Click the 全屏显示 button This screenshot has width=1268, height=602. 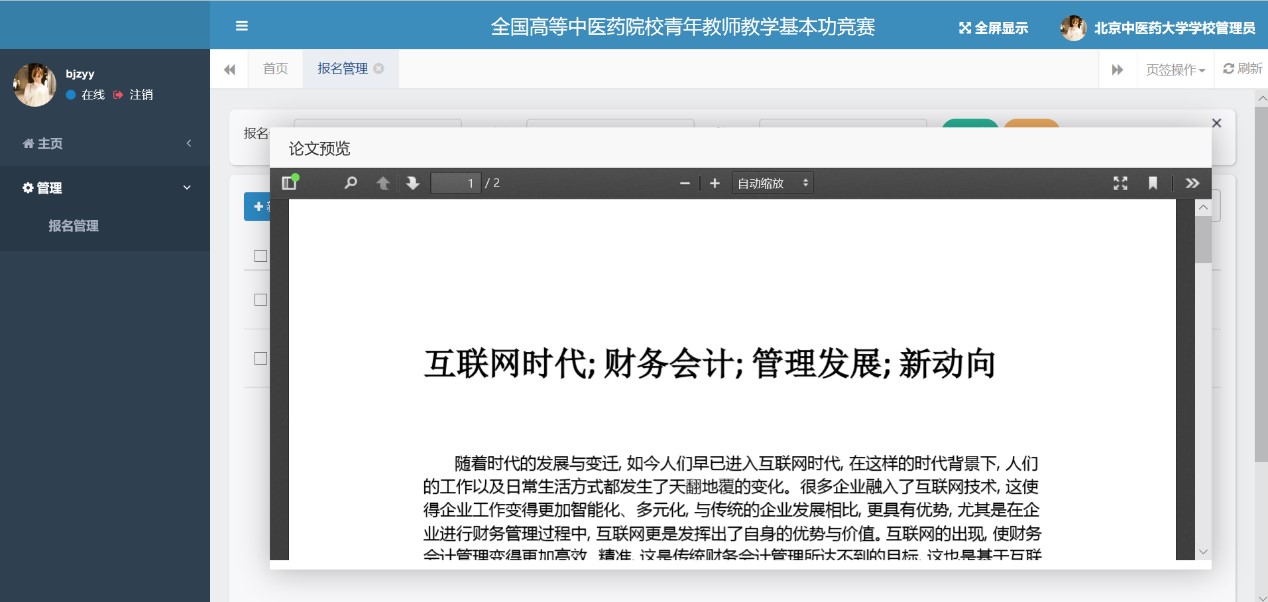tap(993, 28)
